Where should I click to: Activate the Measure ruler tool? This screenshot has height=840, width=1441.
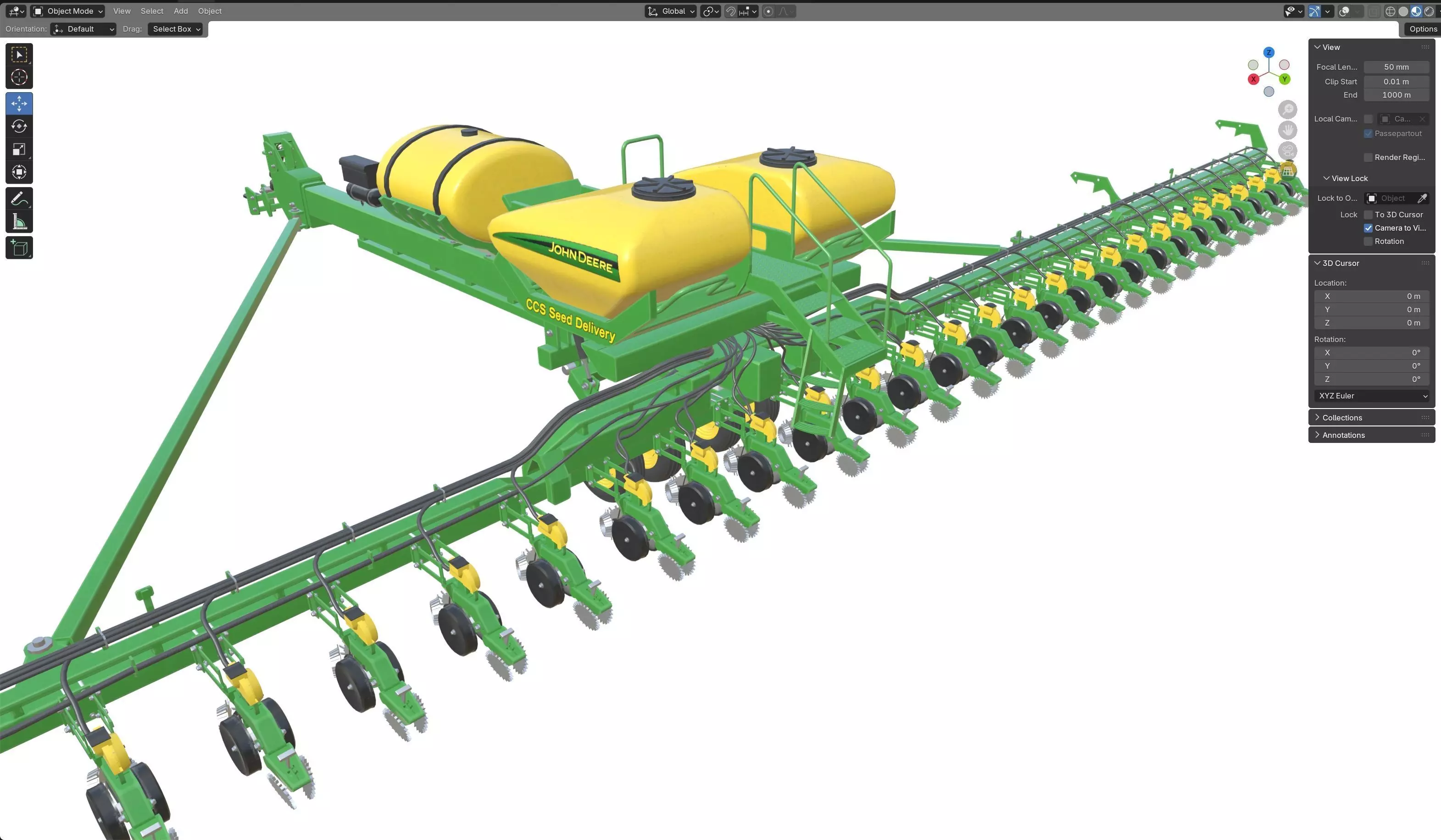(19, 221)
